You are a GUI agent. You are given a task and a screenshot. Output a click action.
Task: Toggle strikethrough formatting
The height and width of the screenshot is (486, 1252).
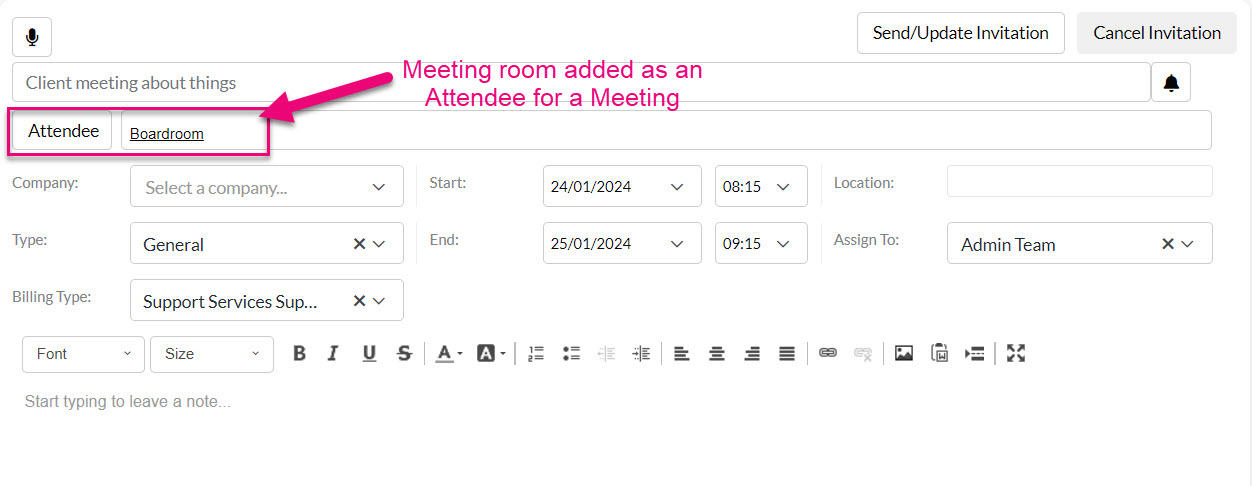(404, 353)
